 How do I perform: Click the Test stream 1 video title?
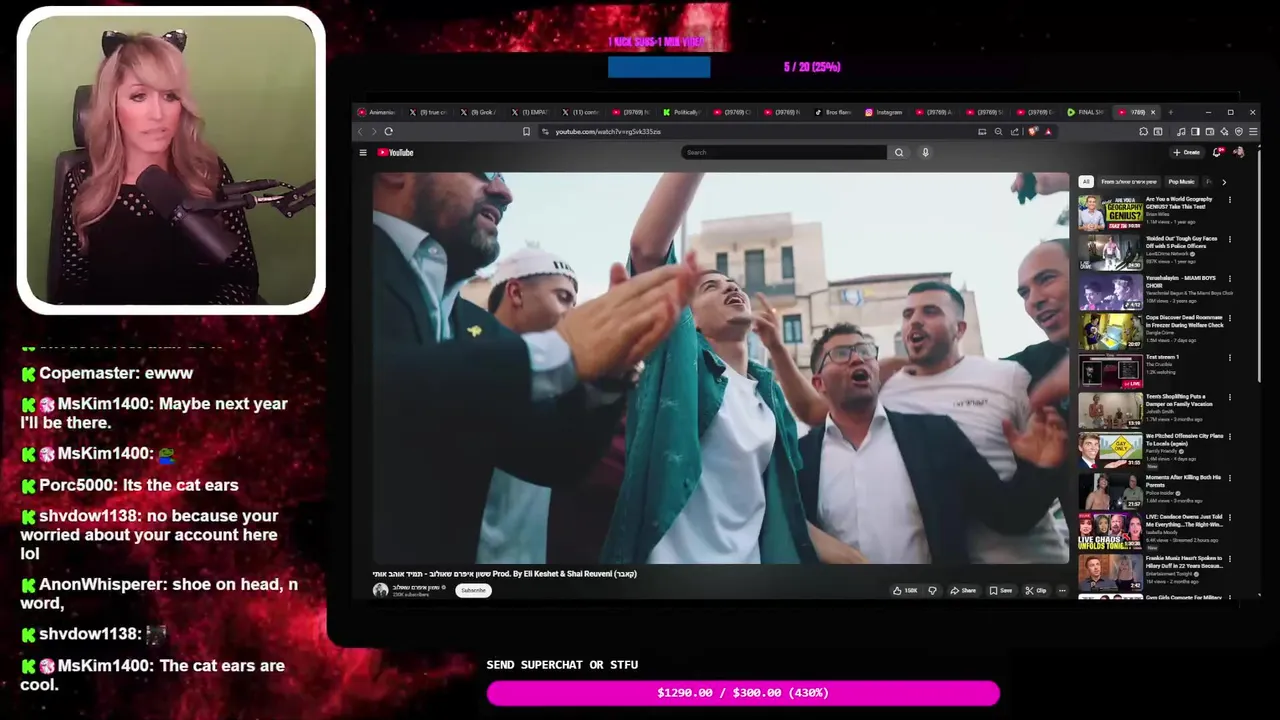1162,357
